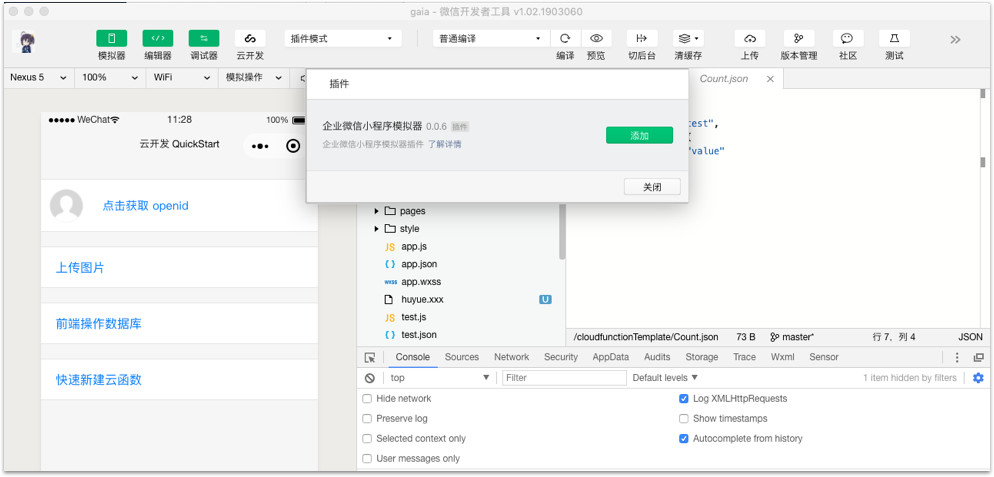Open the console context 'top' dropdown
Image resolution: width=994 pixels, height=477 pixels.
[439, 378]
